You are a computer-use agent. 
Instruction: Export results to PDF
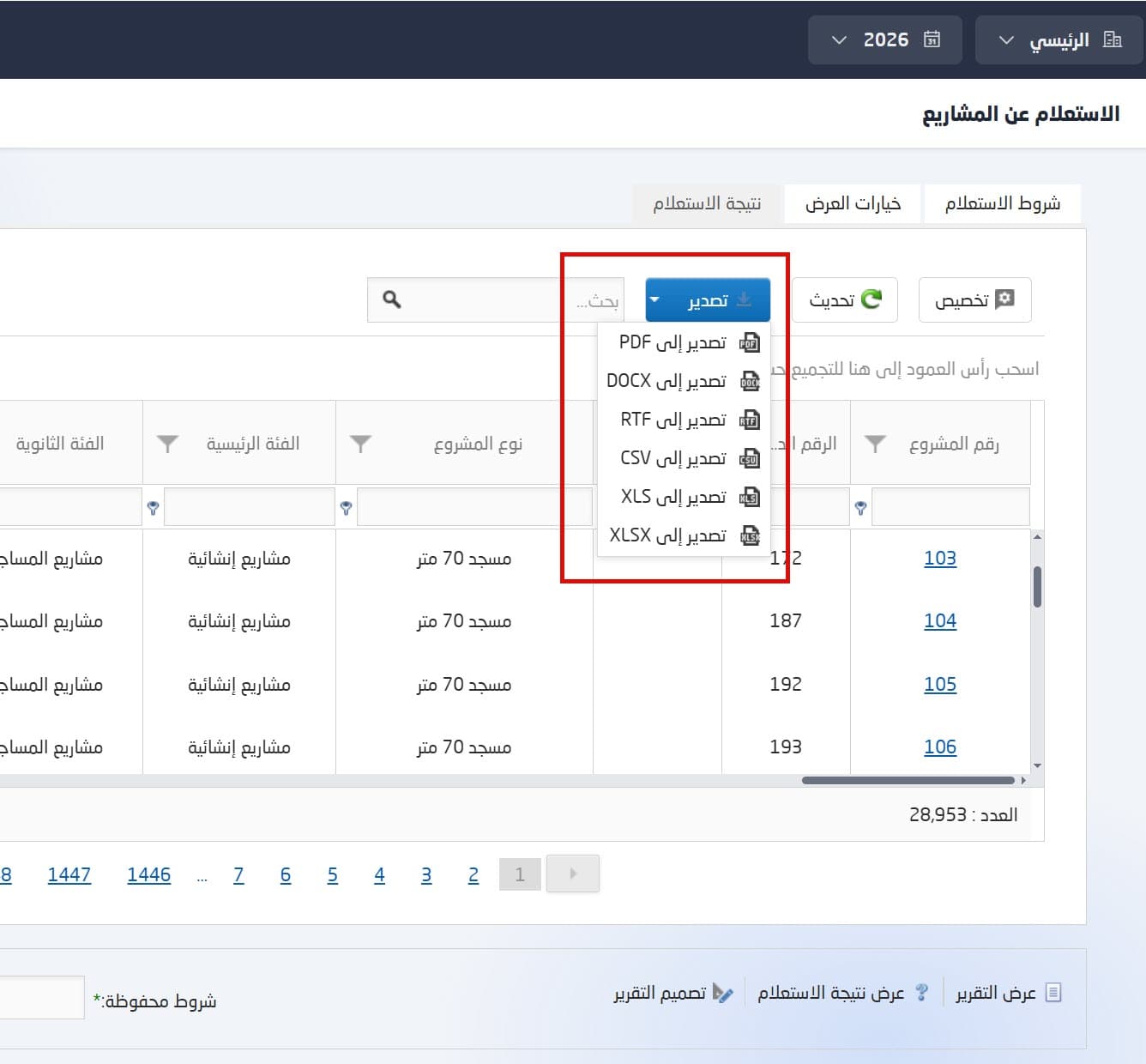(x=684, y=342)
